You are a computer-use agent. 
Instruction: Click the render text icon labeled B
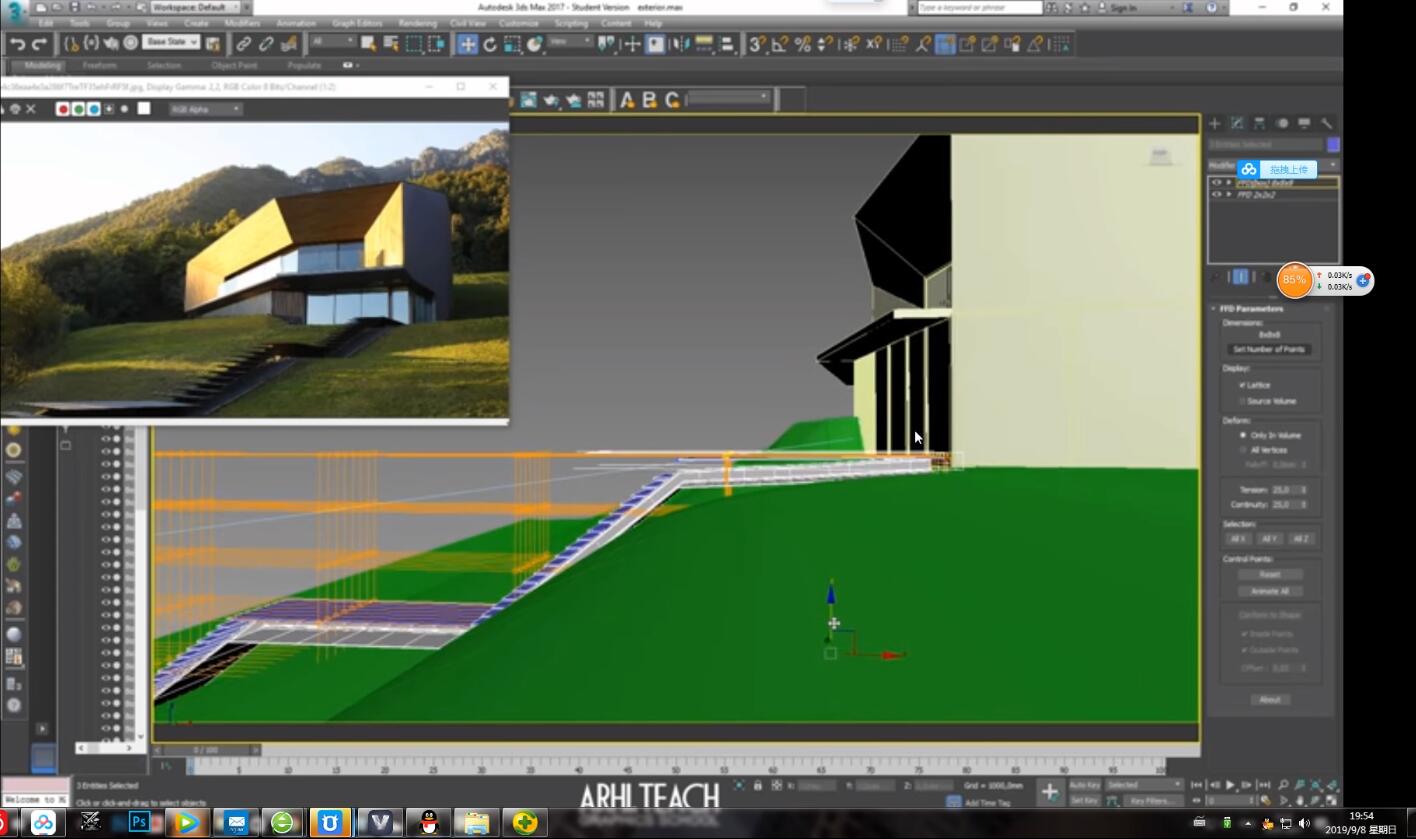coord(649,100)
